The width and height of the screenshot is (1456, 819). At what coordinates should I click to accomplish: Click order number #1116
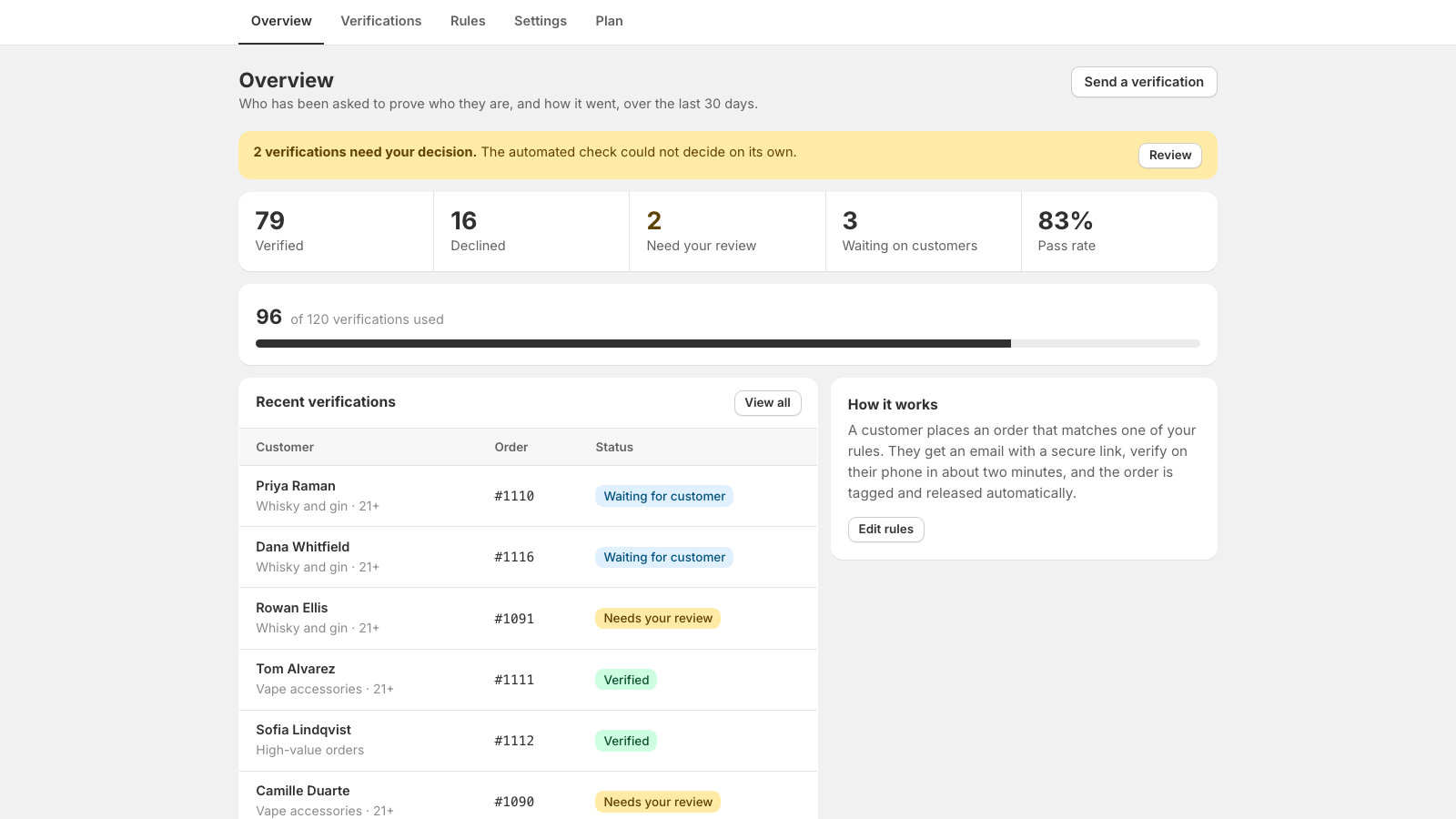click(514, 557)
